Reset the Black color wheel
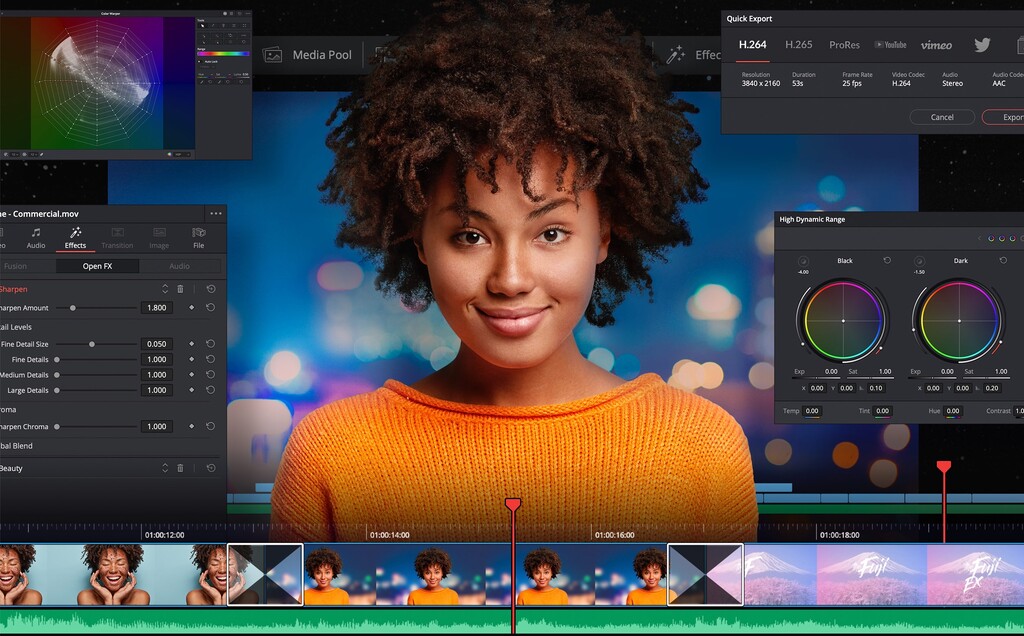This screenshot has width=1024, height=636. point(887,260)
